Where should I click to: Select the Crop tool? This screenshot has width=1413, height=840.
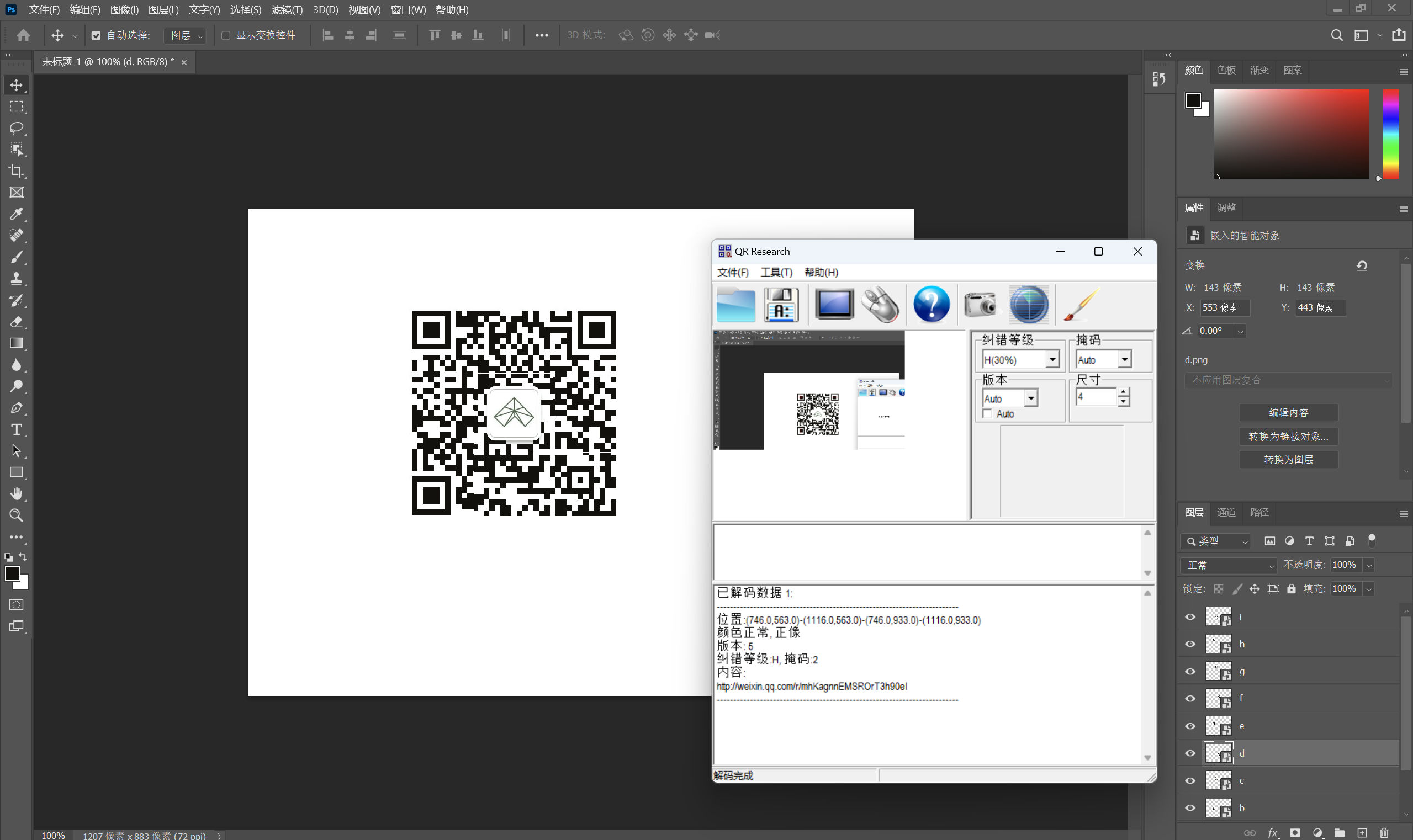coord(17,171)
